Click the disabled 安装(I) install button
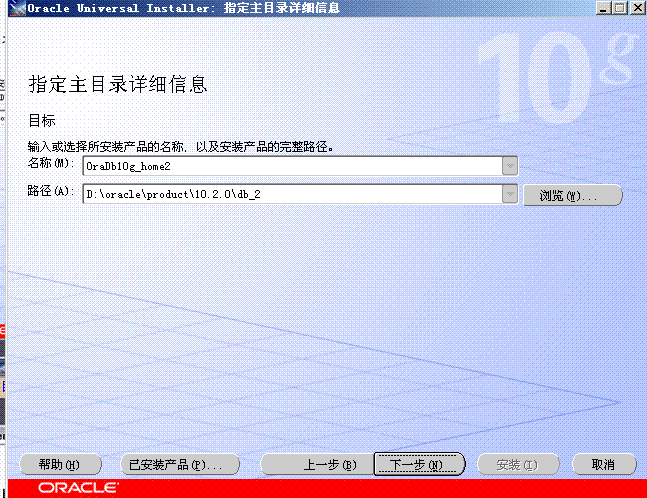 click(x=518, y=465)
